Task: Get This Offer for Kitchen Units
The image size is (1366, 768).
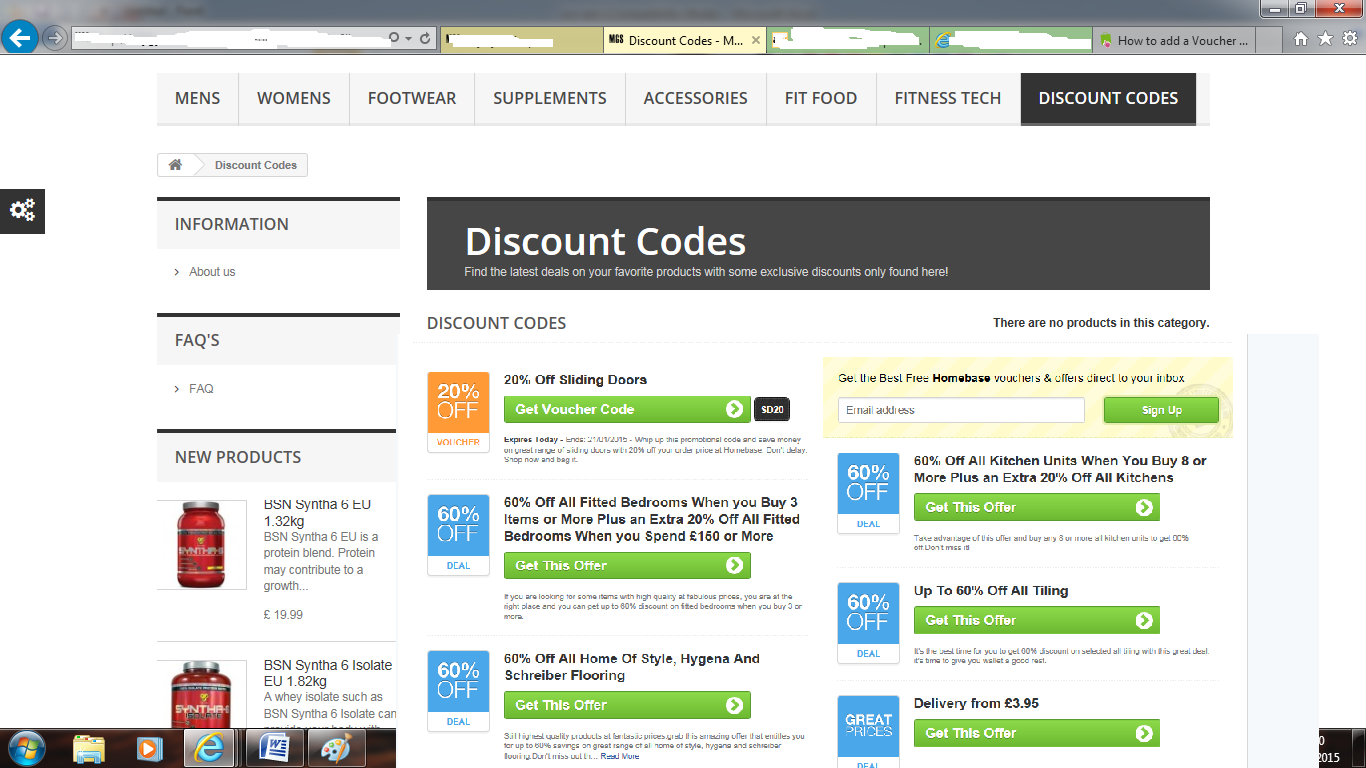Action: (1037, 507)
